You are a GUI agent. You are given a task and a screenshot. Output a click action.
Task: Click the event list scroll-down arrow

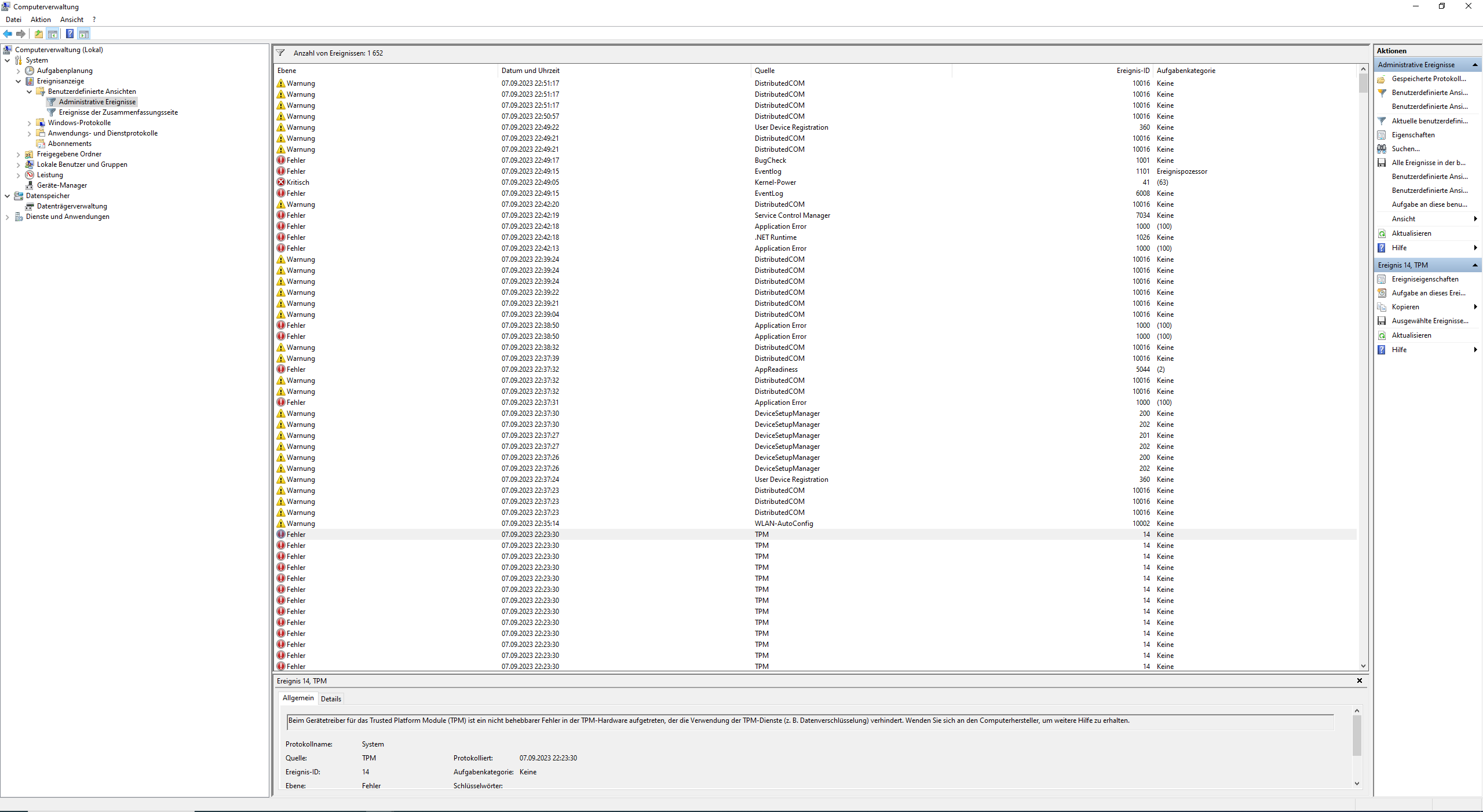click(x=1363, y=666)
